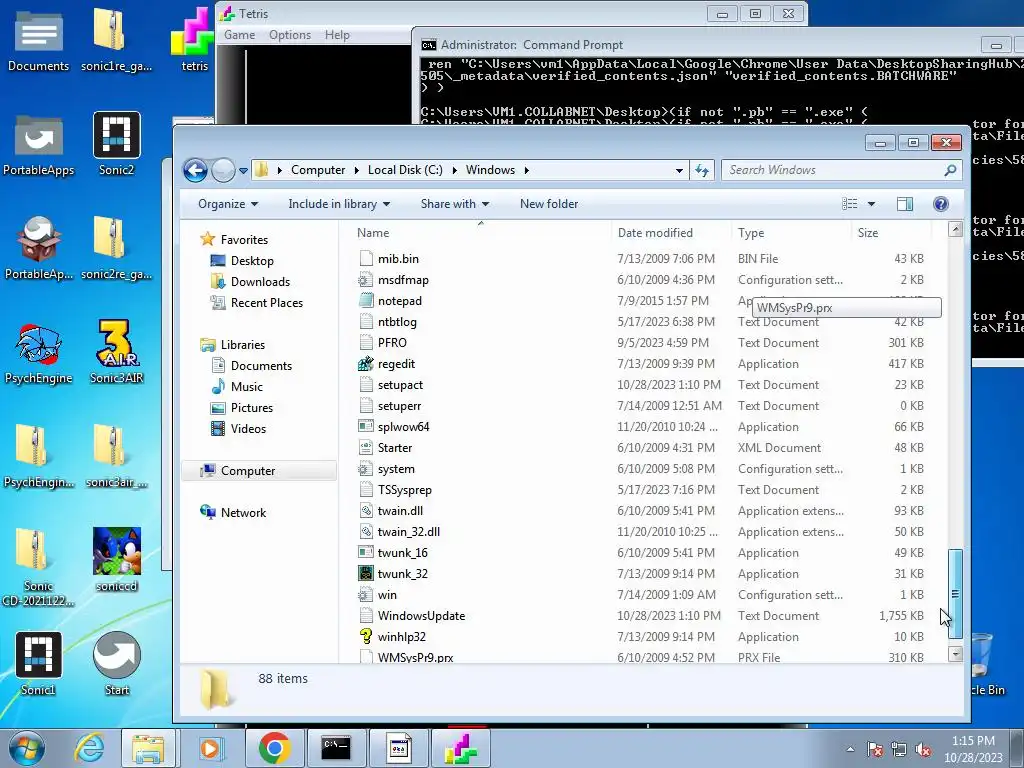Image resolution: width=1024 pixels, height=768 pixels.
Task: Switch to Command Prompt in taskbar
Action: point(336,748)
